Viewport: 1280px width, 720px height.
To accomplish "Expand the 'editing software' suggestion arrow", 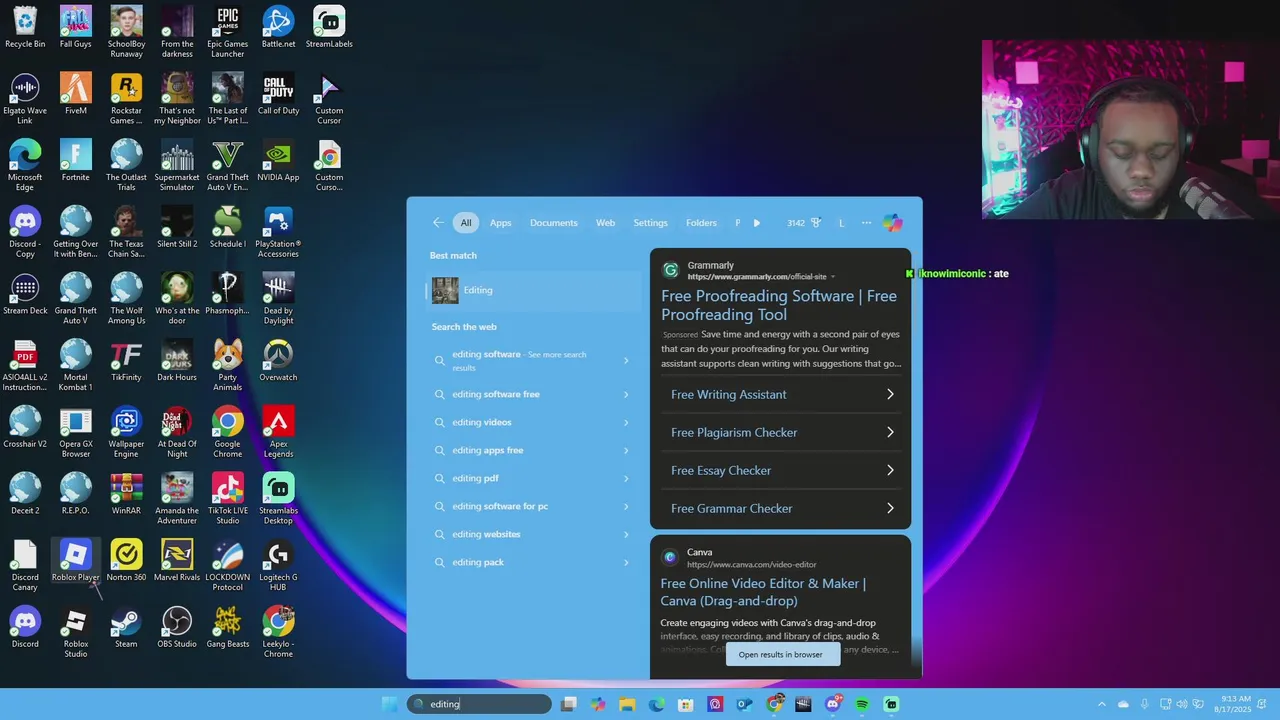I will tap(626, 361).
